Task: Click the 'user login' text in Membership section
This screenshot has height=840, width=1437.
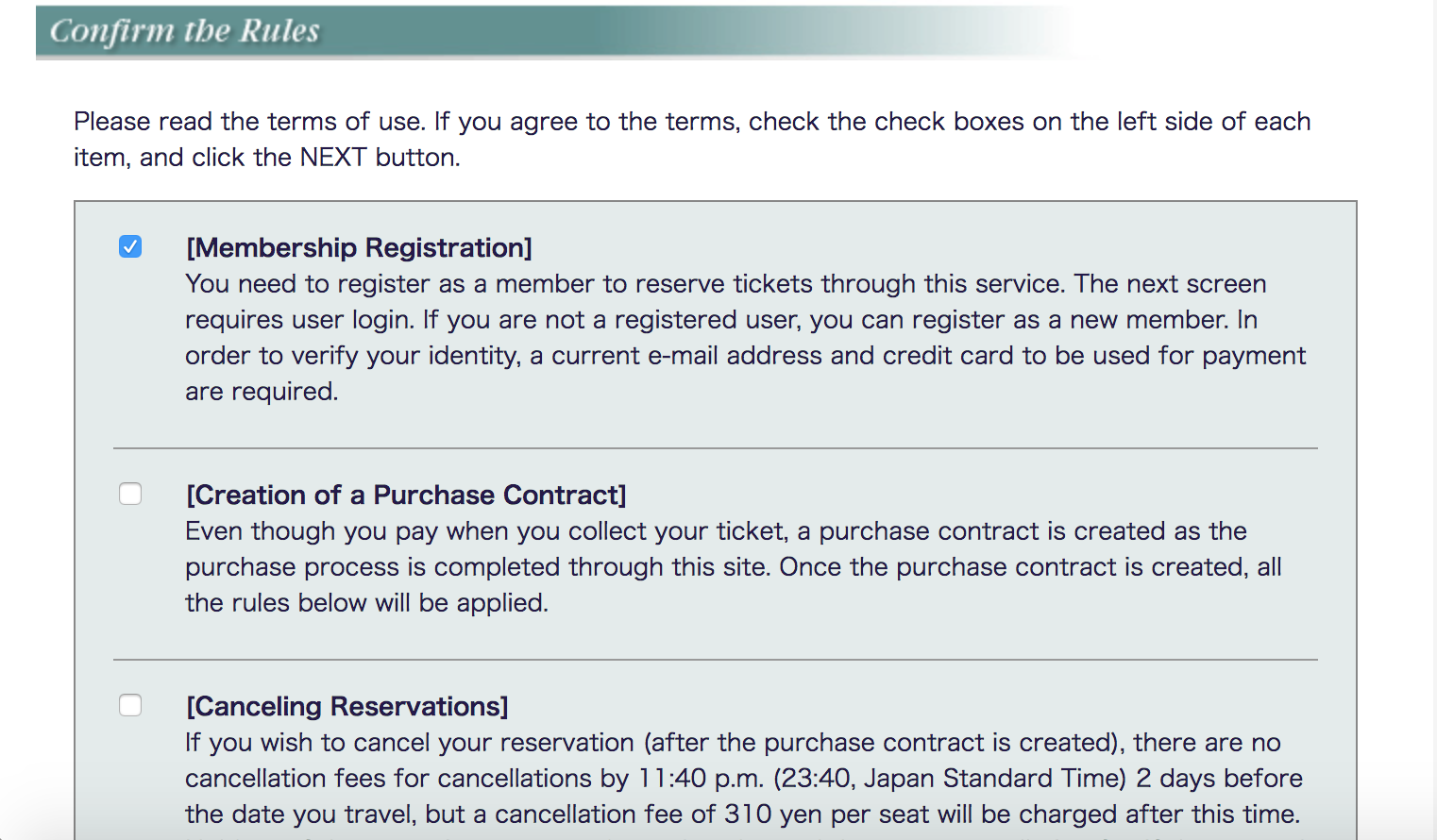Action: coord(351,320)
